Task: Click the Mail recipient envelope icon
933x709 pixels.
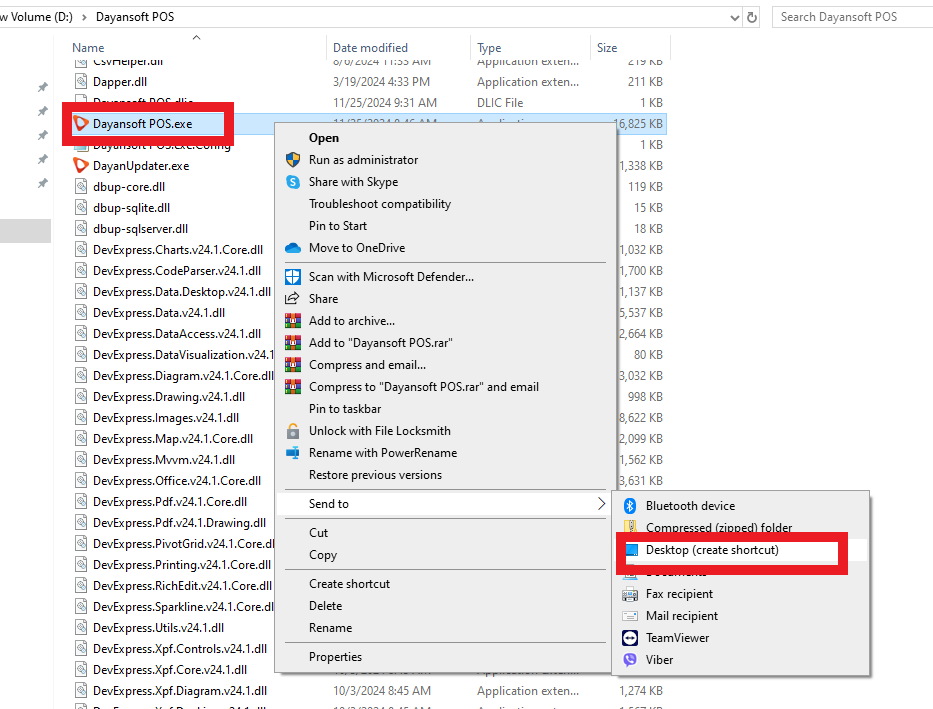Action: 630,616
